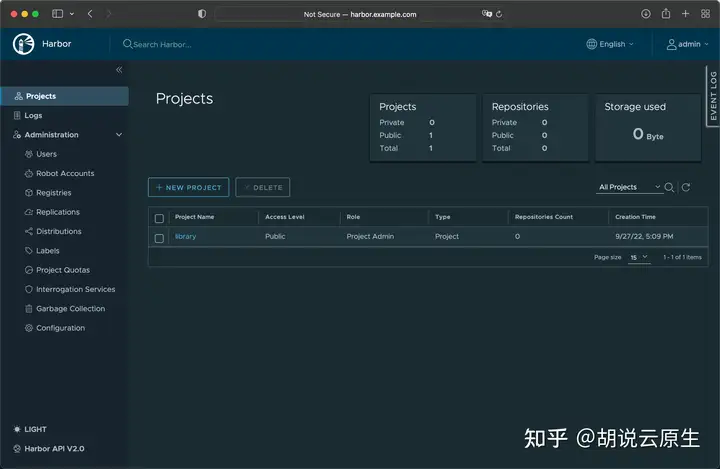Image resolution: width=720 pixels, height=469 pixels.
Task: Open the EVENT LOG side tab
Action: [x=713, y=96]
